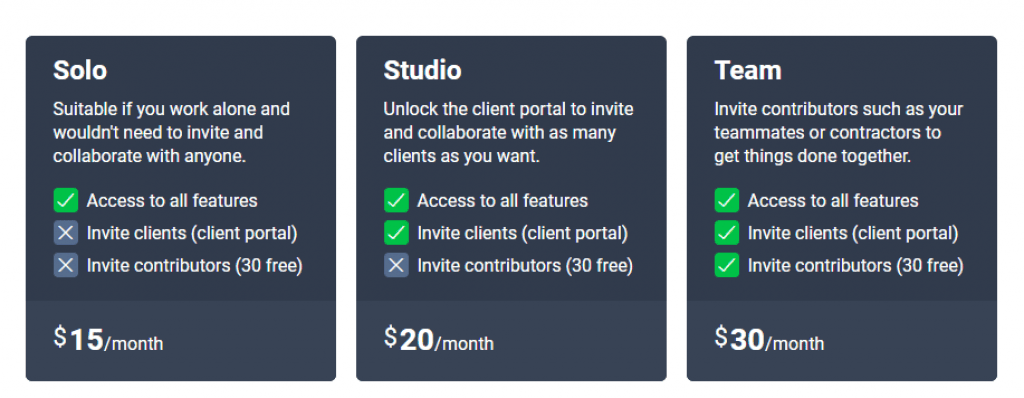
Task: Choose the $30/month Team price
Action: click(x=769, y=340)
